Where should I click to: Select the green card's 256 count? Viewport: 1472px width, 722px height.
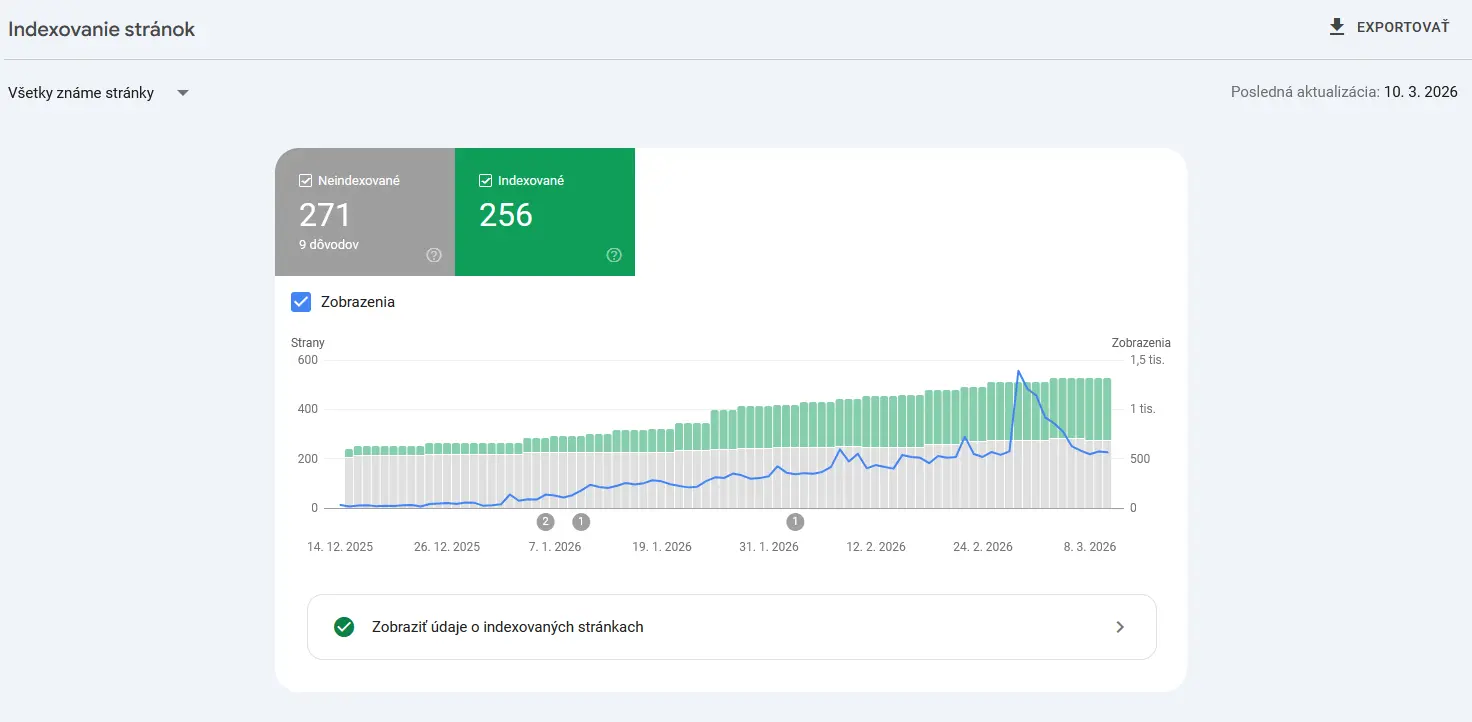click(506, 215)
